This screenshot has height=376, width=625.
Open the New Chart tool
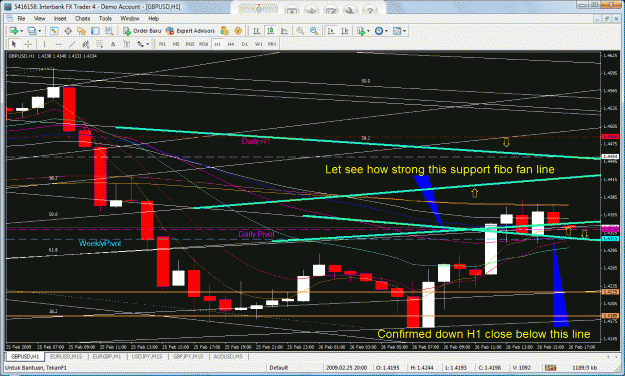pos(14,31)
